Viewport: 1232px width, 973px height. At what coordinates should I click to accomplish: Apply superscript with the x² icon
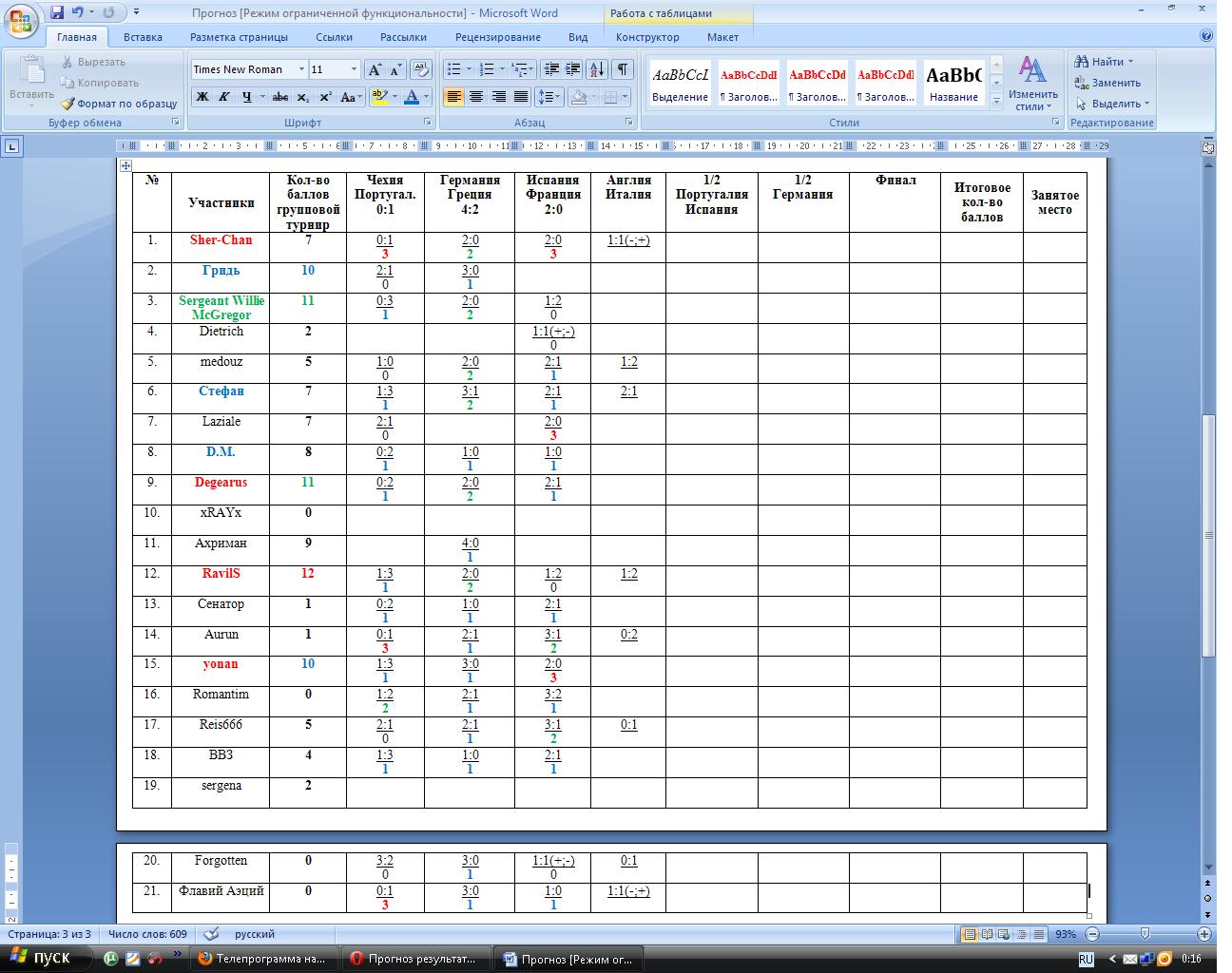[x=325, y=97]
